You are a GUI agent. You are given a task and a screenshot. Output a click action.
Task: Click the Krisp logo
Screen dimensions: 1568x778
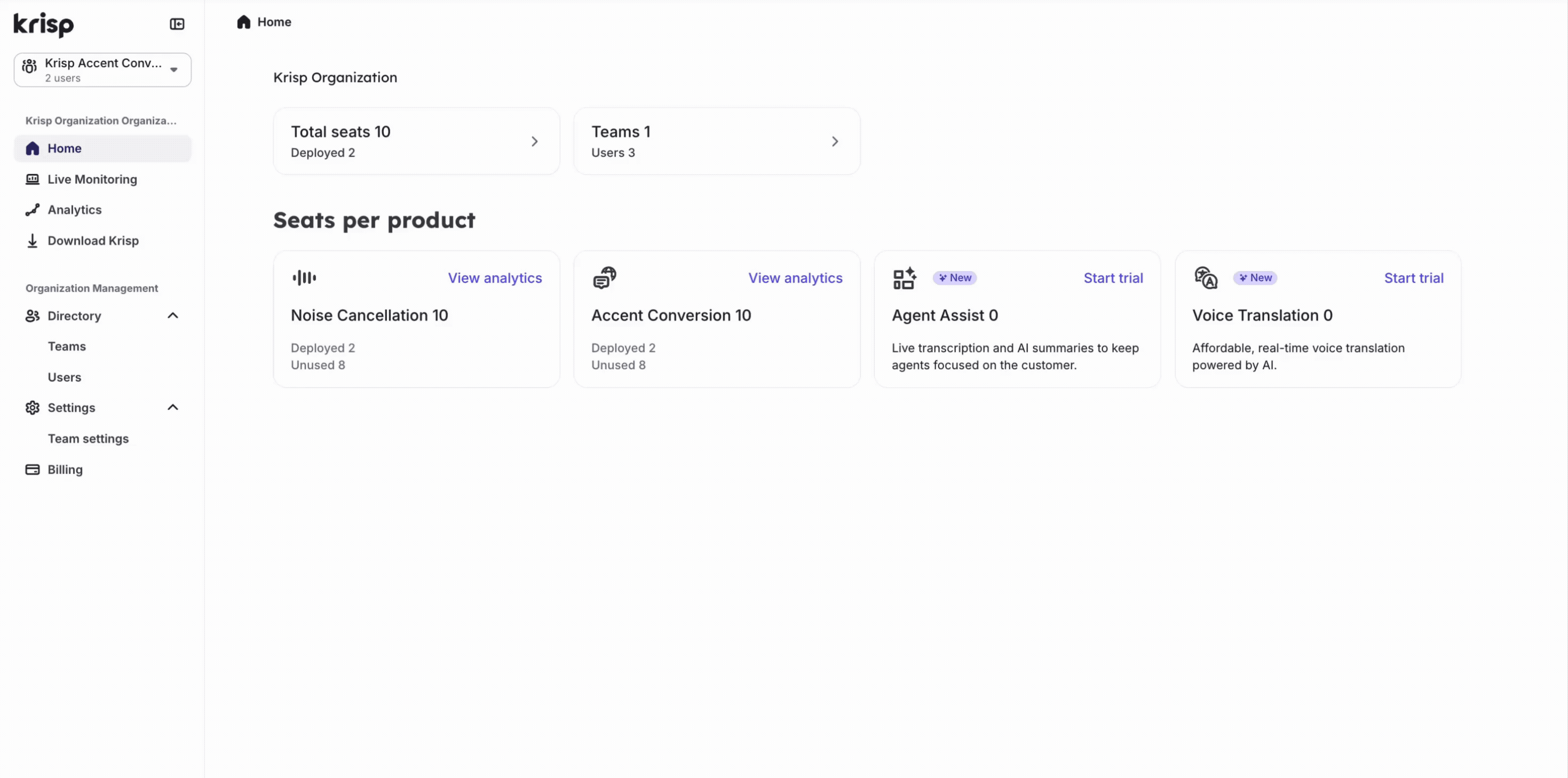[43, 25]
